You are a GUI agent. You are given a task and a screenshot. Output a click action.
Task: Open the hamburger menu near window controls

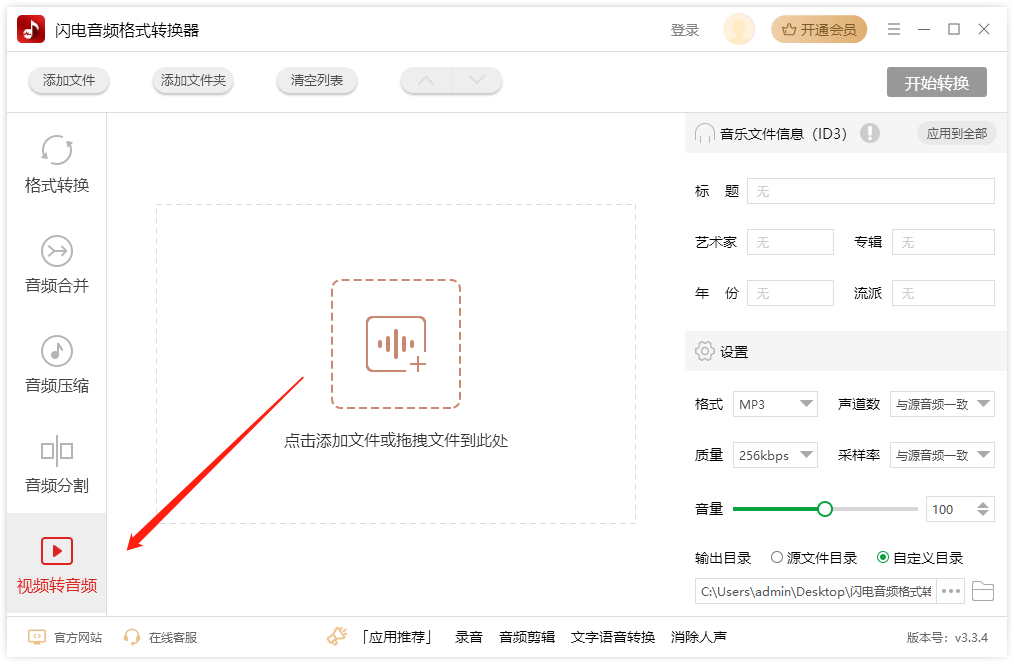click(894, 29)
